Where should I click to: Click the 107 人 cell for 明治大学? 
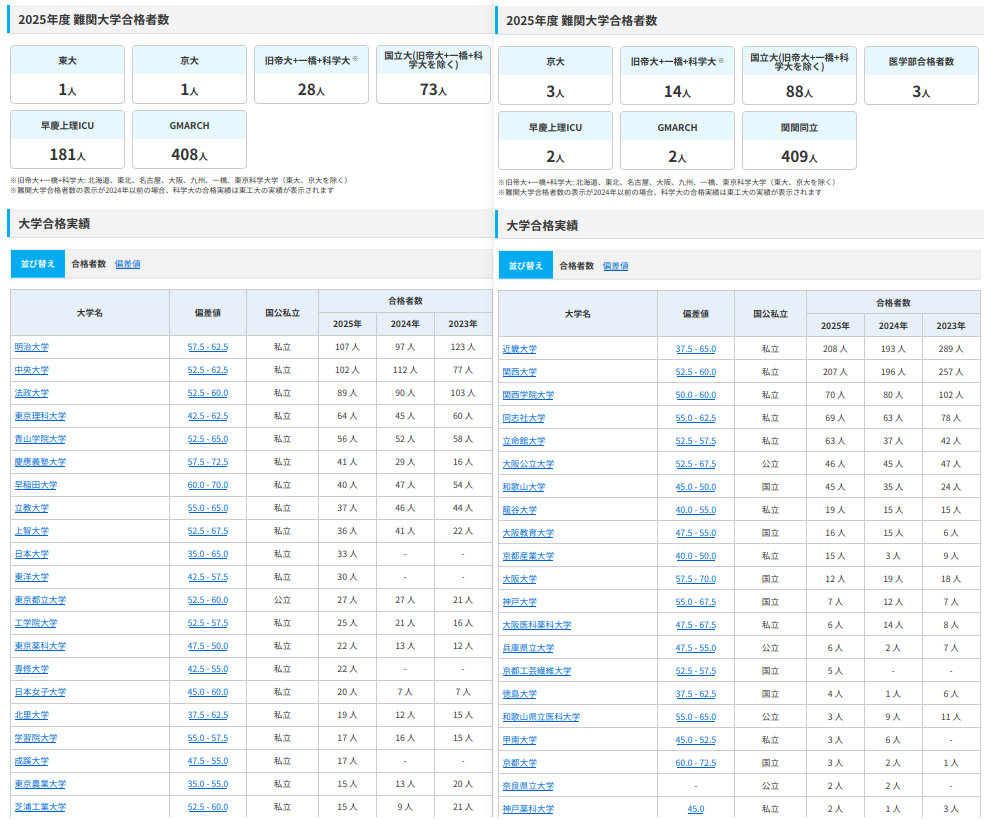[347, 347]
